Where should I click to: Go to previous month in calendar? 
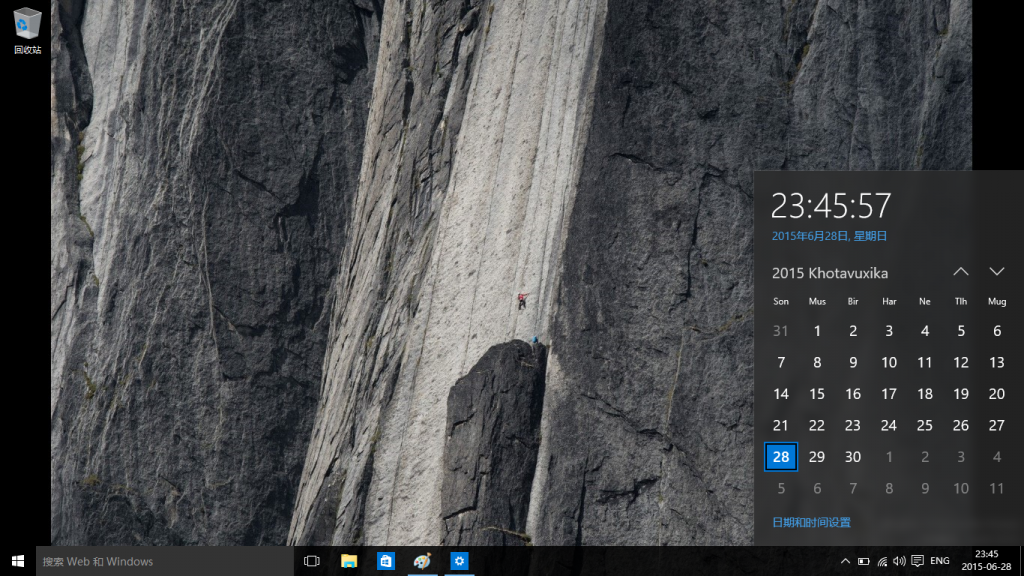click(961, 272)
